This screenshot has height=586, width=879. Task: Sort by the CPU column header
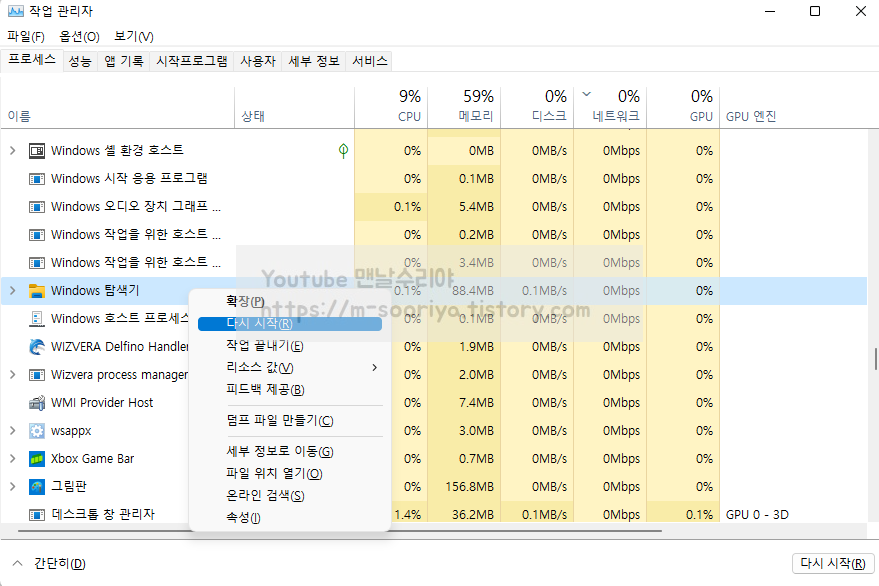tap(391, 108)
